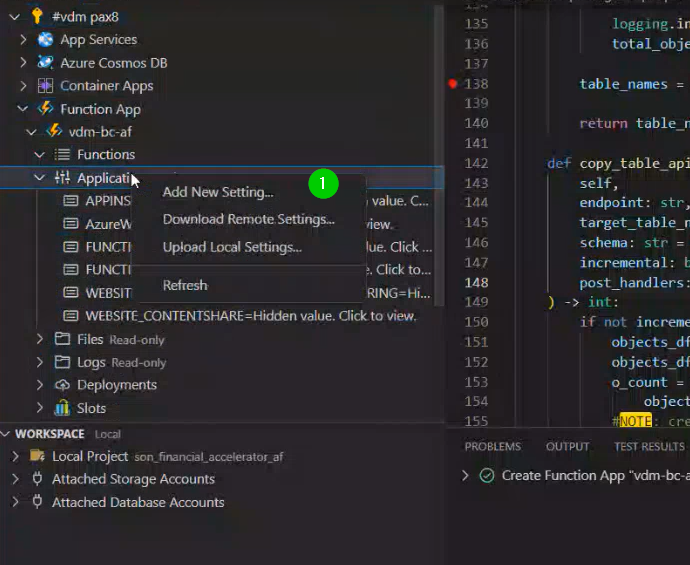Switch to the PROBLEMS panel tab
The height and width of the screenshot is (565, 690).
(492, 447)
